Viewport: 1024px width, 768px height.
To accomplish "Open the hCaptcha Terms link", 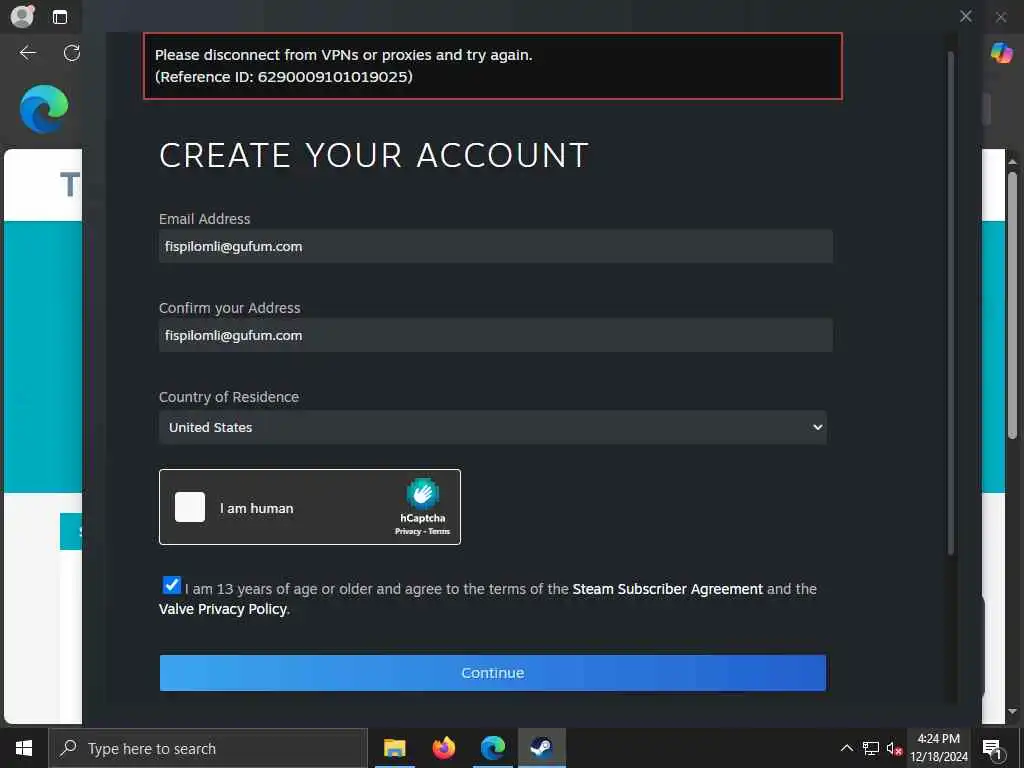I will pyautogui.click(x=439, y=532).
